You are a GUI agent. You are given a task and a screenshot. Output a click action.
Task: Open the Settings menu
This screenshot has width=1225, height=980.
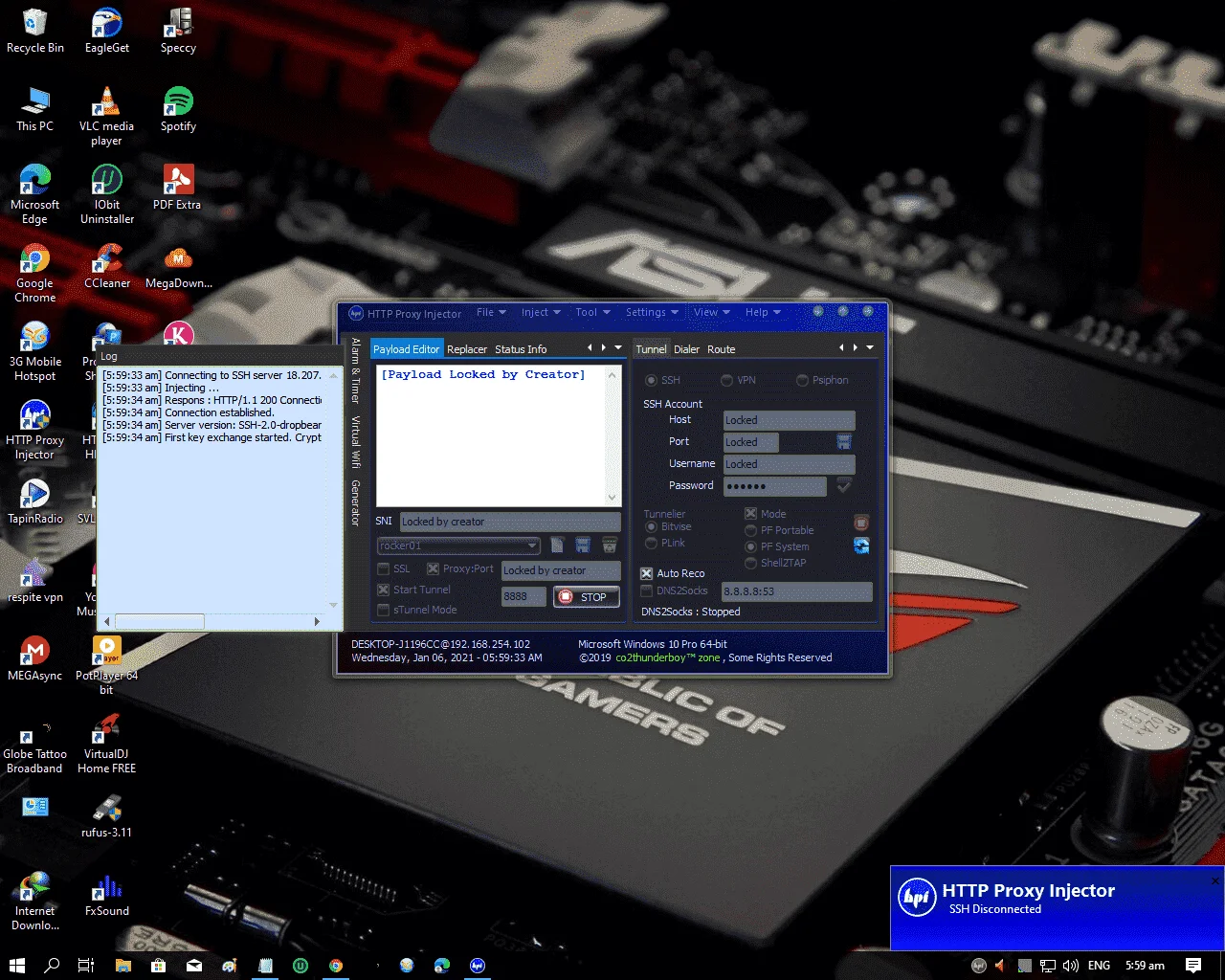tap(651, 312)
